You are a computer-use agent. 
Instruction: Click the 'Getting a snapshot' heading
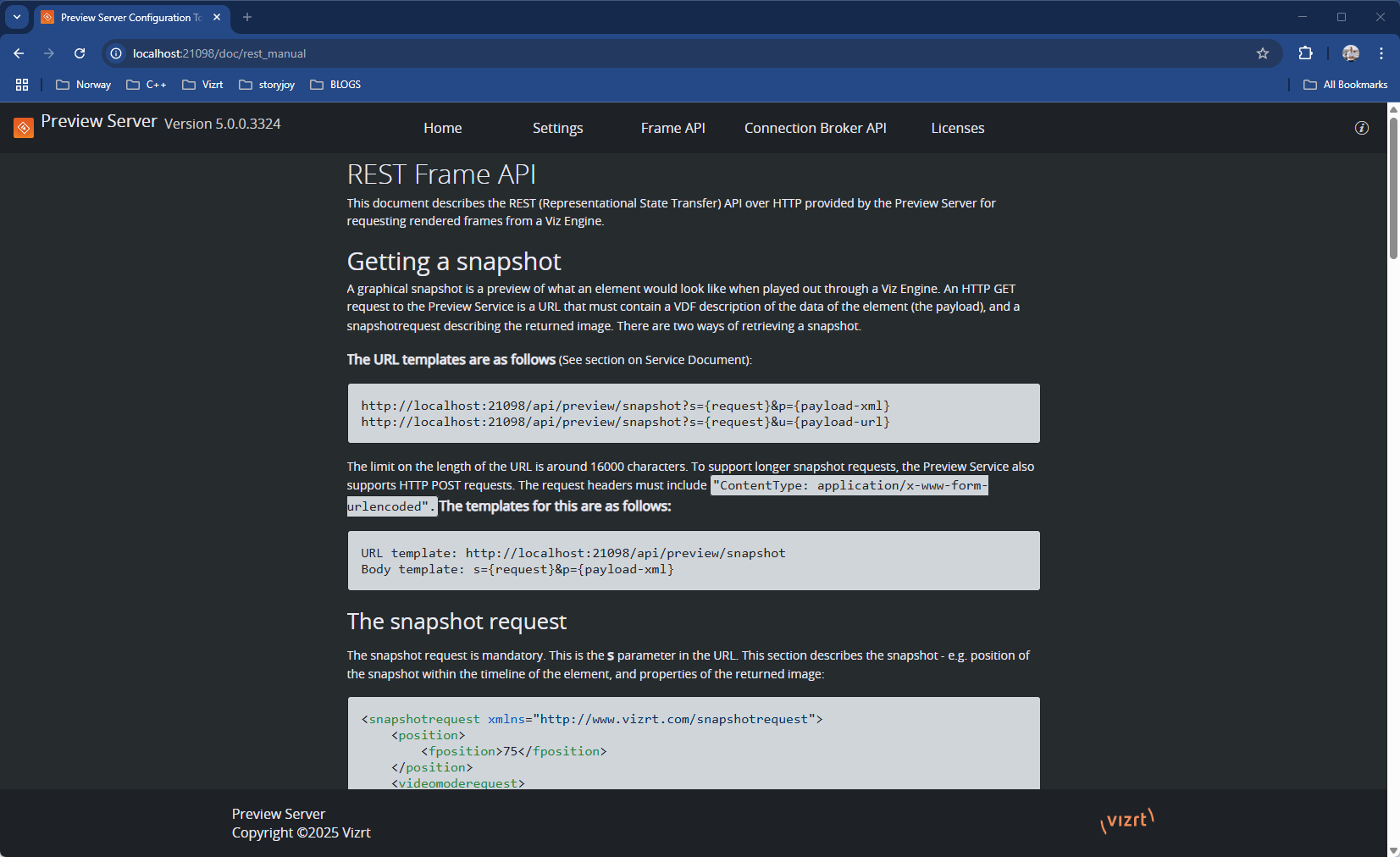[454, 262]
